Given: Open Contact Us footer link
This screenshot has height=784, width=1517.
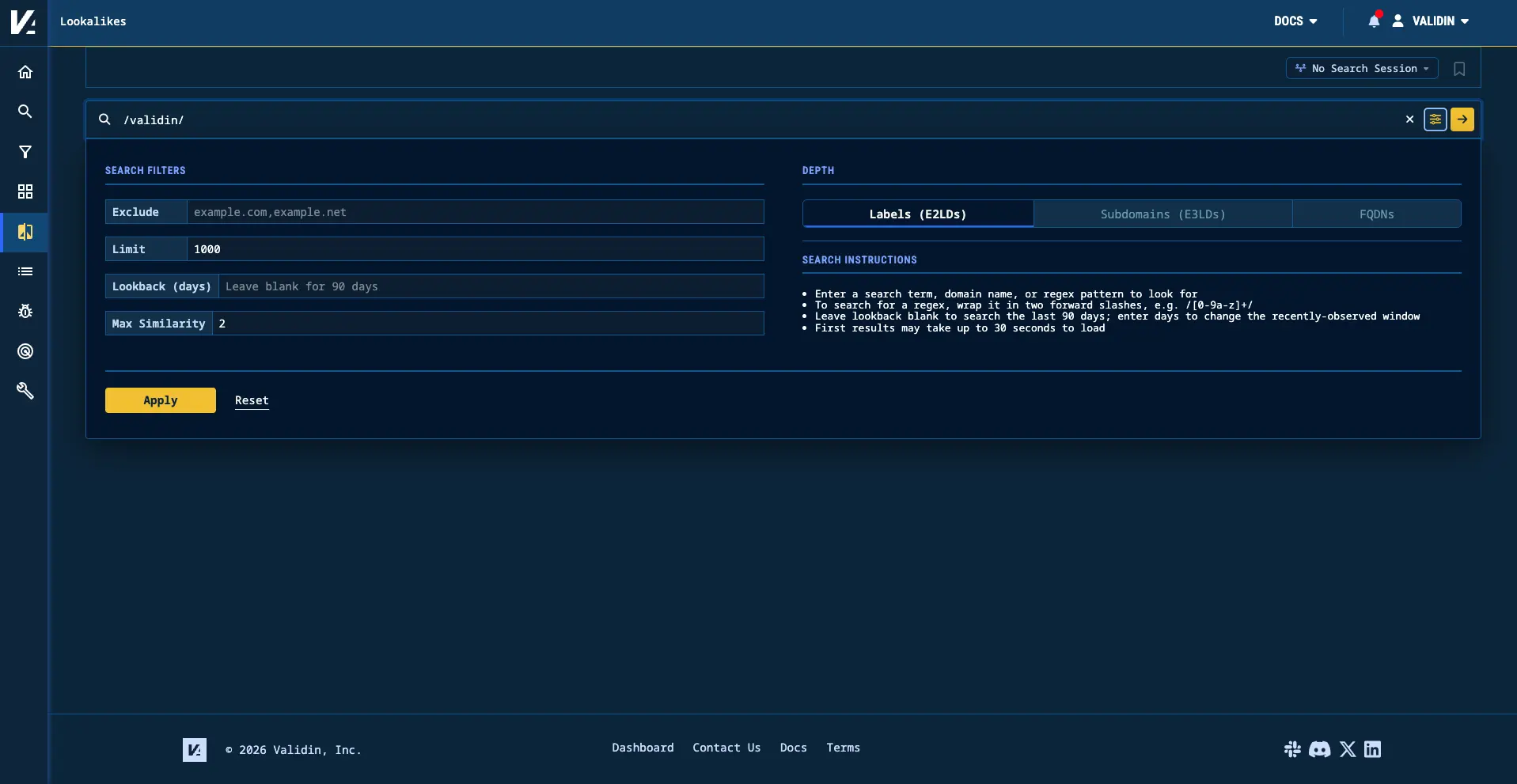Looking at the screenshot, I should 726,748.
